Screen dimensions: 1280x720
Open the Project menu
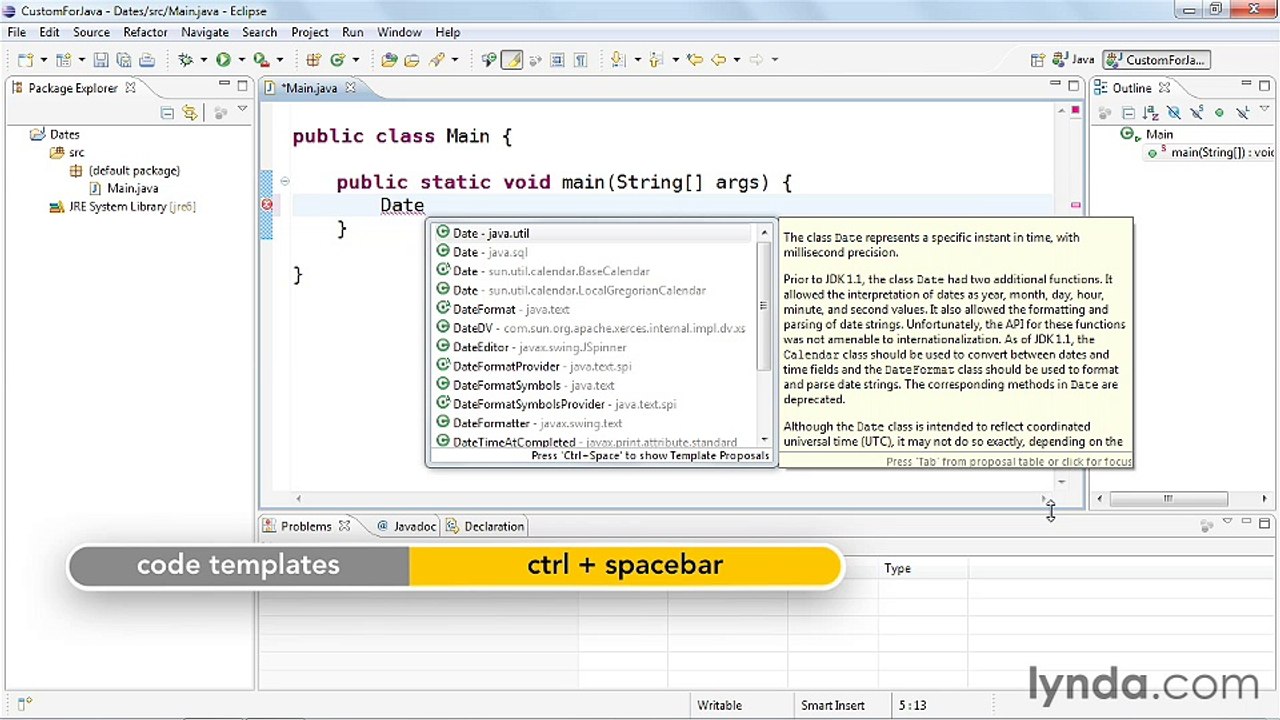[x=310, y=32]
